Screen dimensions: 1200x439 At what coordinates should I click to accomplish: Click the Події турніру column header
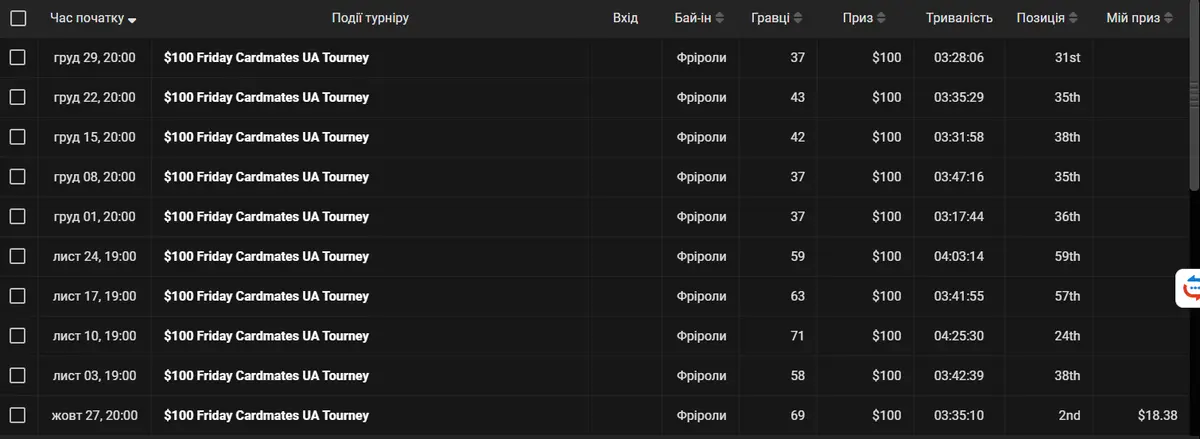click(x=370, y=18)
